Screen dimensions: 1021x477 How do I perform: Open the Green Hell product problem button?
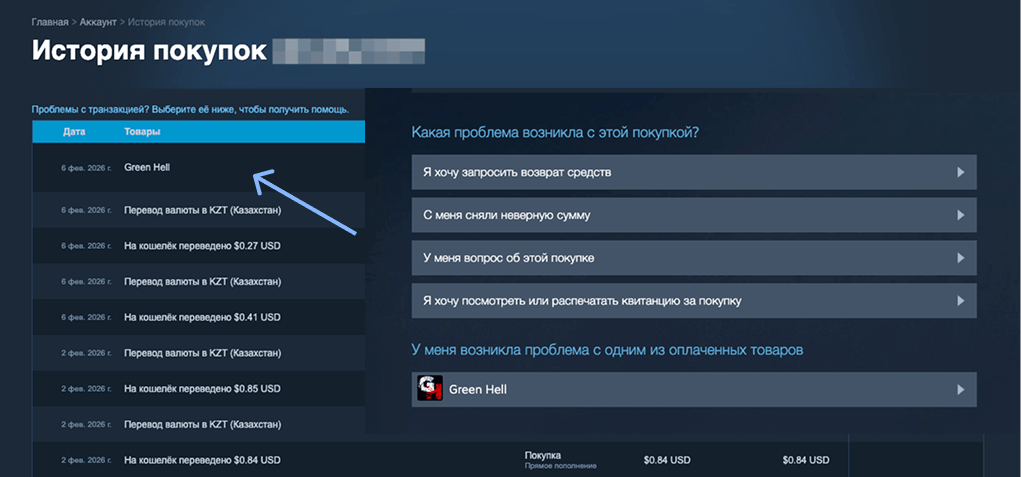point(694,390)
